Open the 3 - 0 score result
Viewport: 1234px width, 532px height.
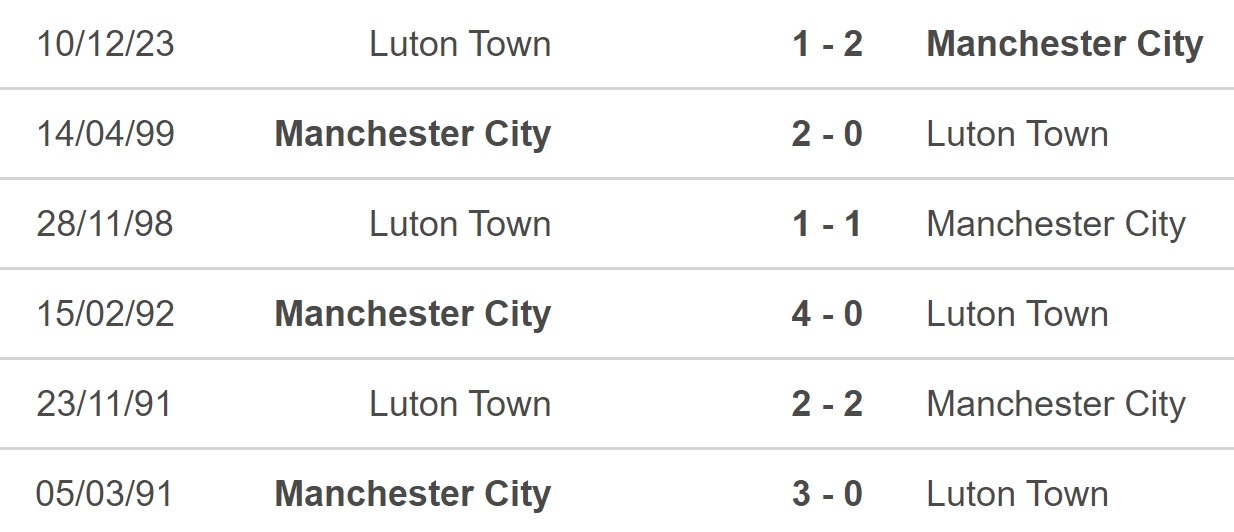pos(827,494)
